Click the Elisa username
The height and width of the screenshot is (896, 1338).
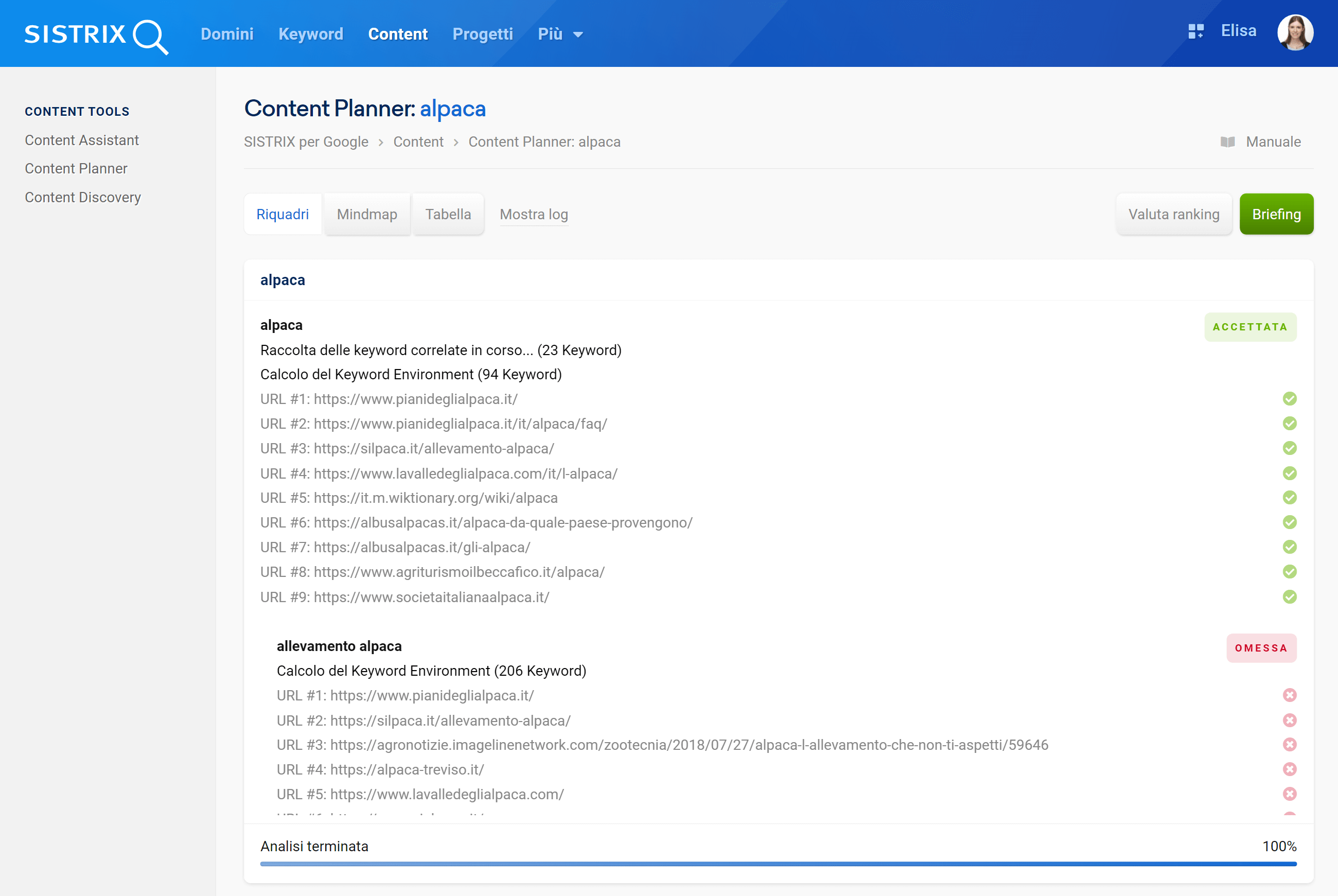point(1239,31)
